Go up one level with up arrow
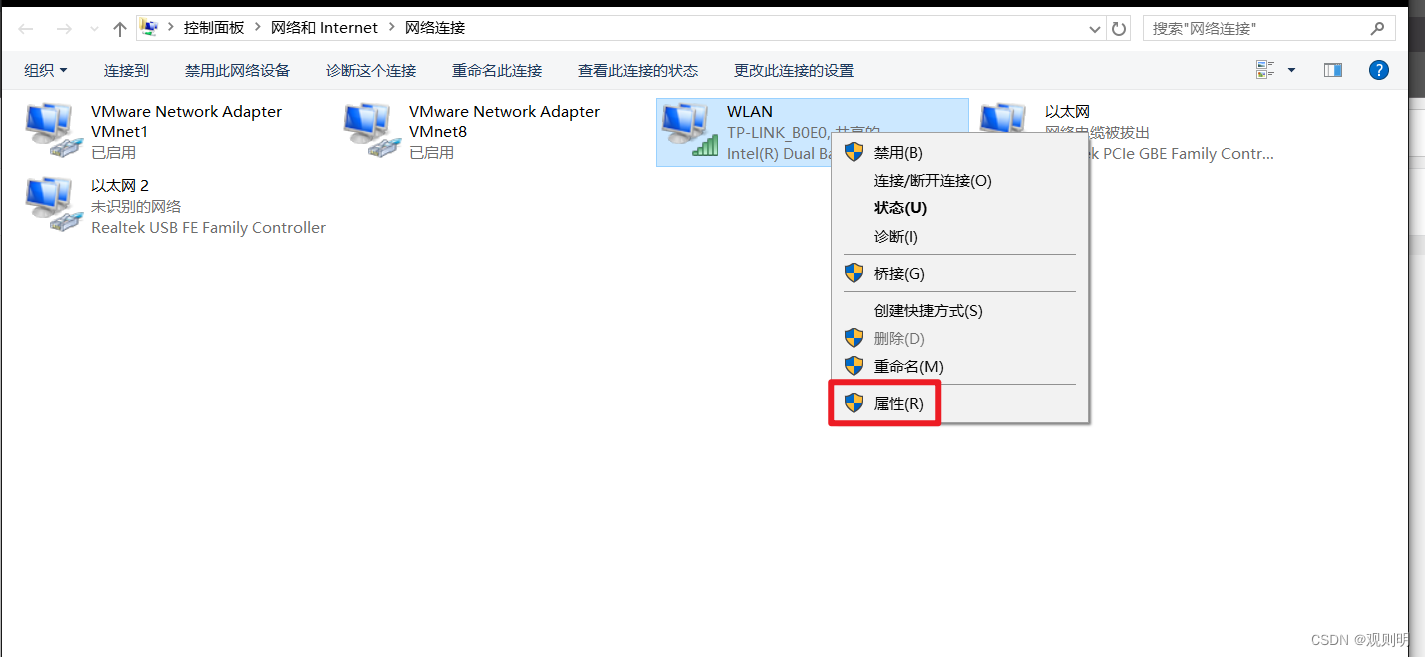 pos(120,29)
